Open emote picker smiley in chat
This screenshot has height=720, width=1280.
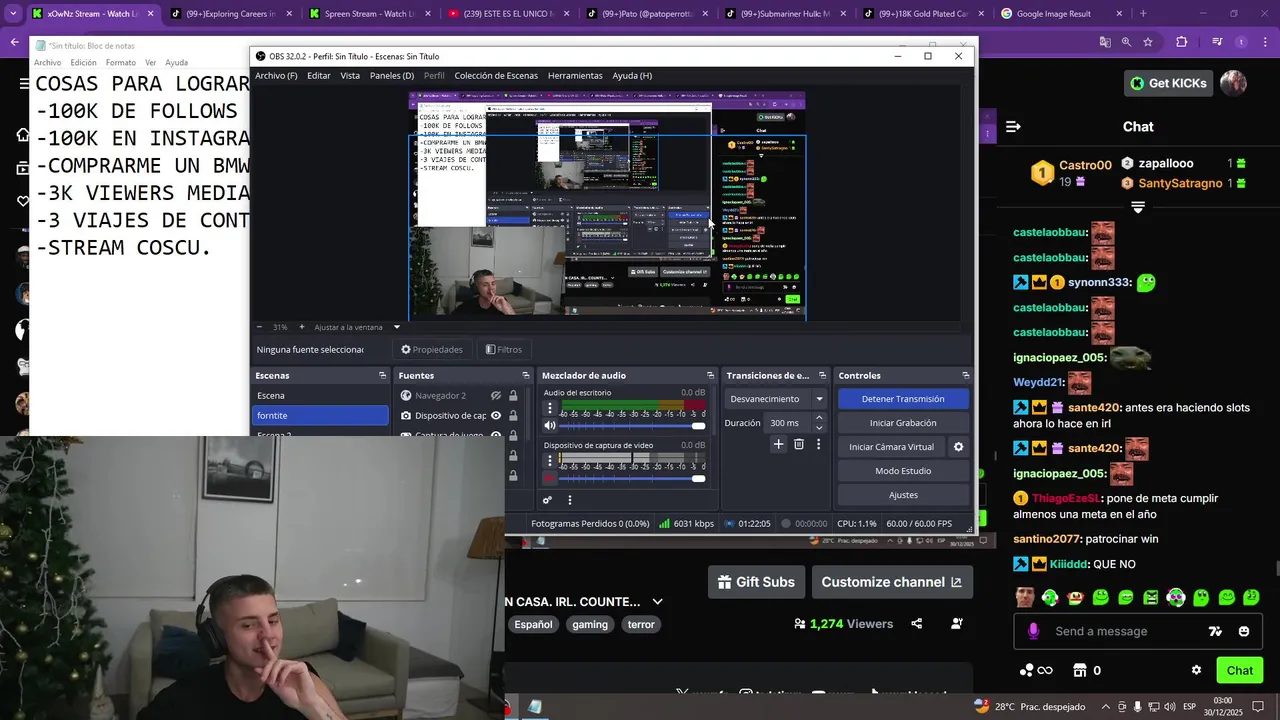pyautogui.click(x=1244, y=631)
